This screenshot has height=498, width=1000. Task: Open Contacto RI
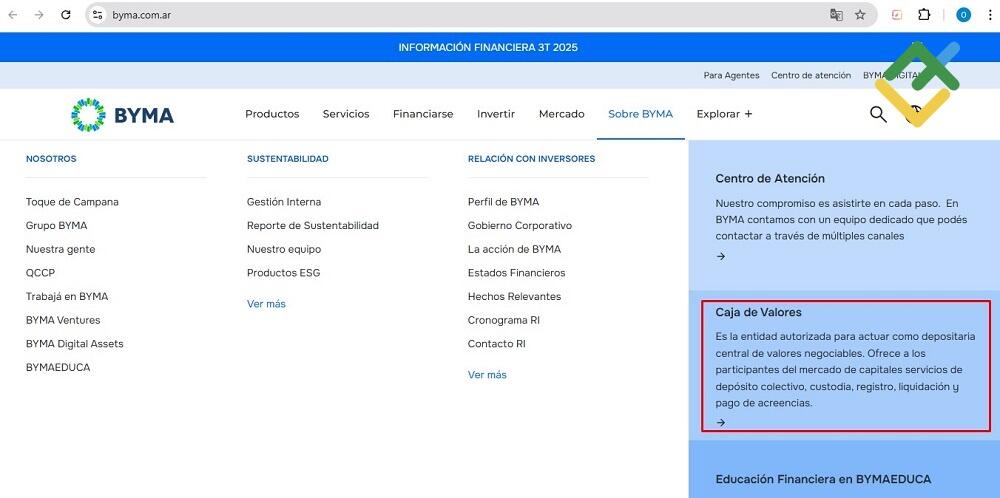(497, 344)
